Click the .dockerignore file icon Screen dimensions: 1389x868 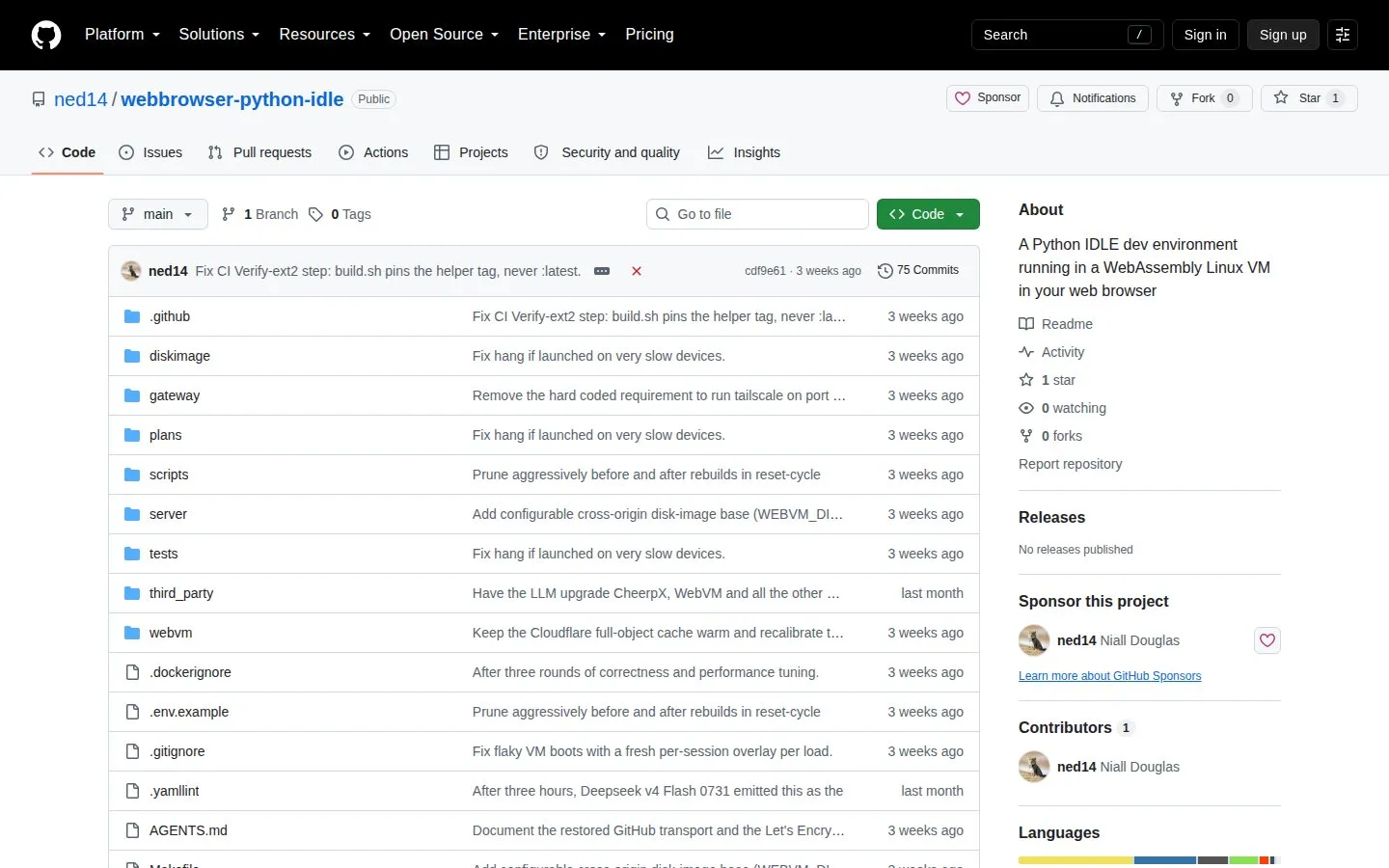click(x=132, y=672)
